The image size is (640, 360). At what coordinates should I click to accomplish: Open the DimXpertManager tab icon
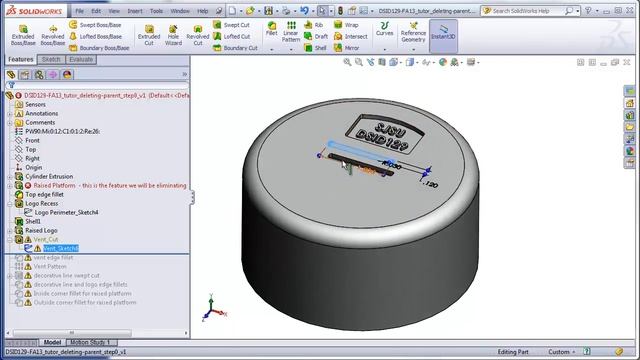pos(53,75)
